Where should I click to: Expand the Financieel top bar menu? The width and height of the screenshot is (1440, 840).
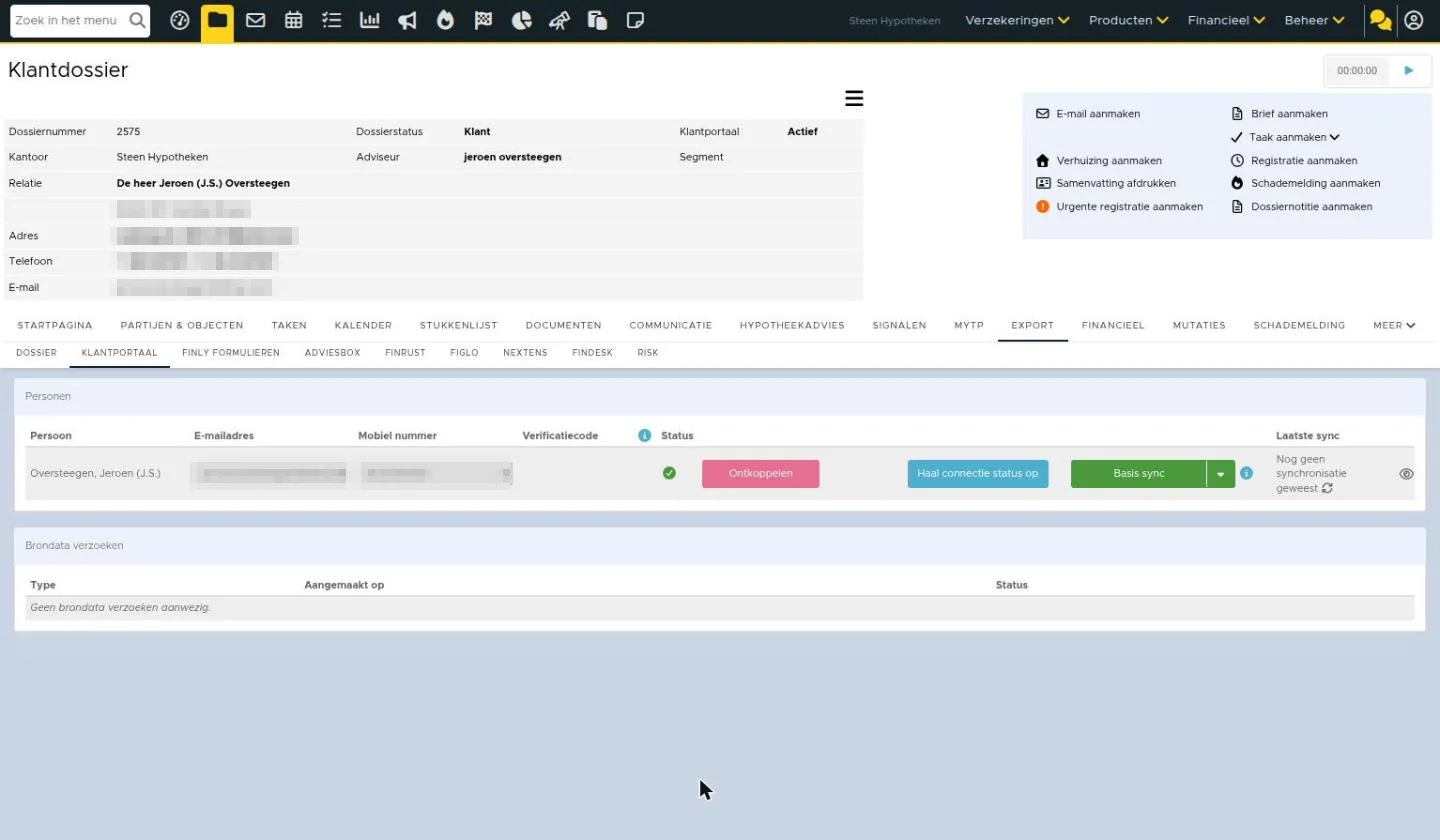coord(1226,20)
